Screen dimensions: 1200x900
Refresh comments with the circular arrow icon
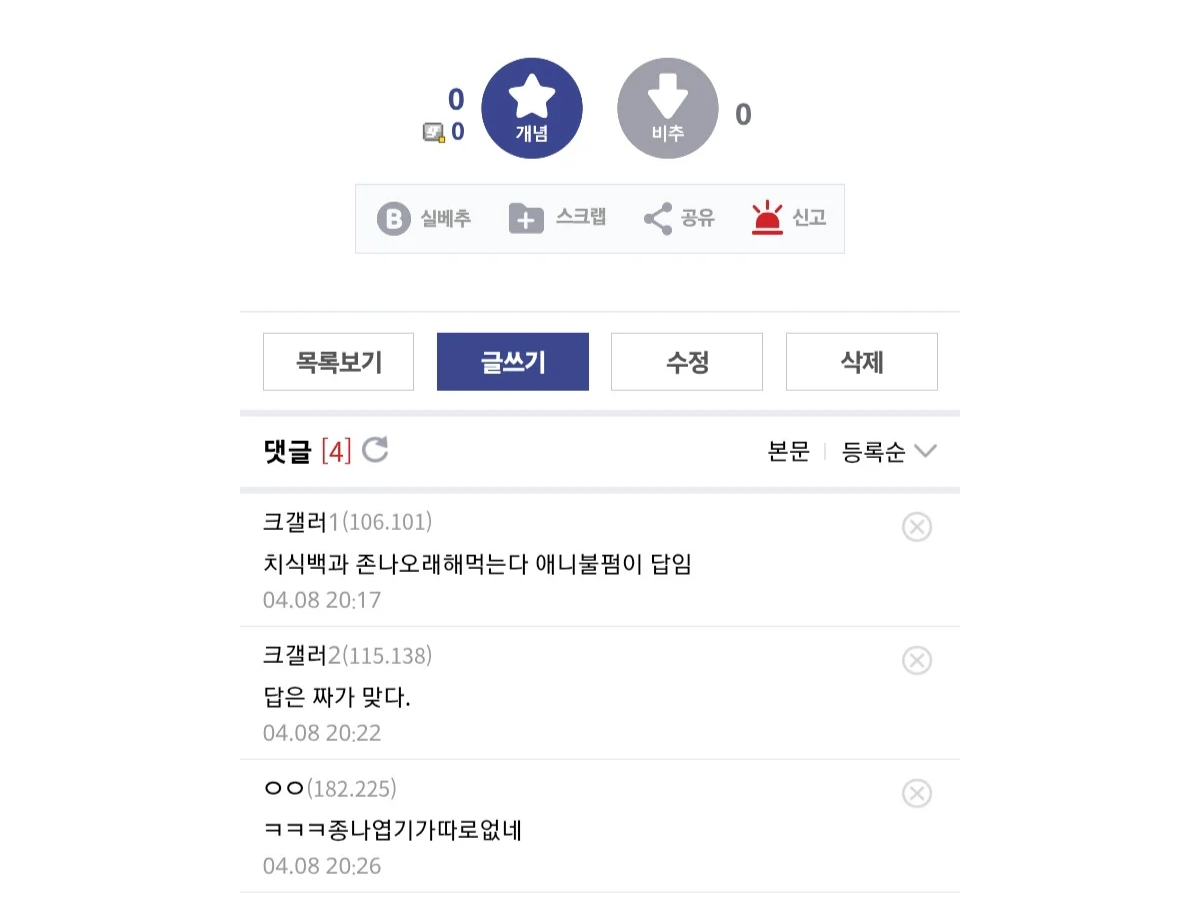coord(375,451)
